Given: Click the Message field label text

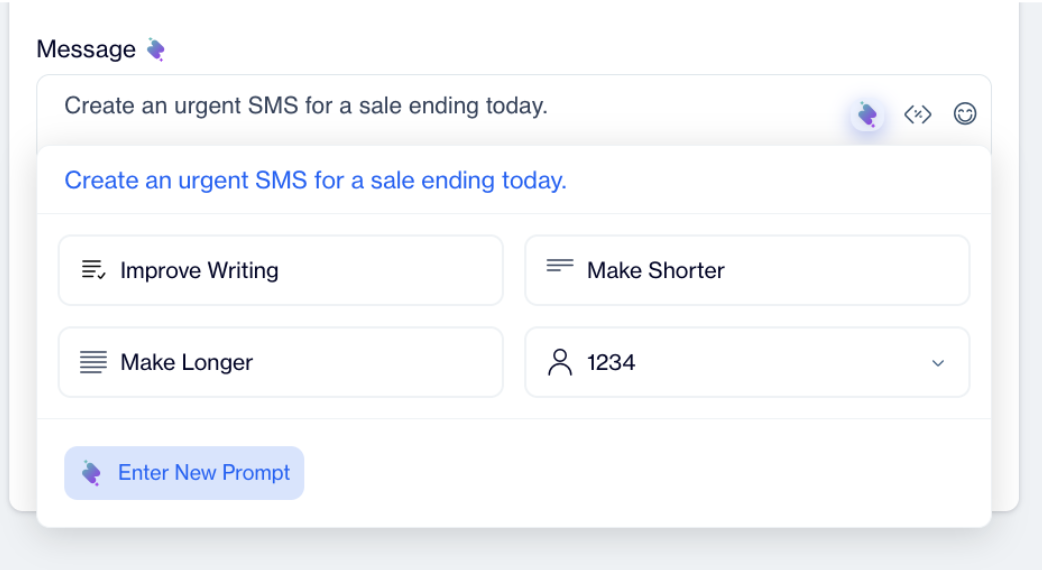Looking at the screenshot, I should (86, 49).
